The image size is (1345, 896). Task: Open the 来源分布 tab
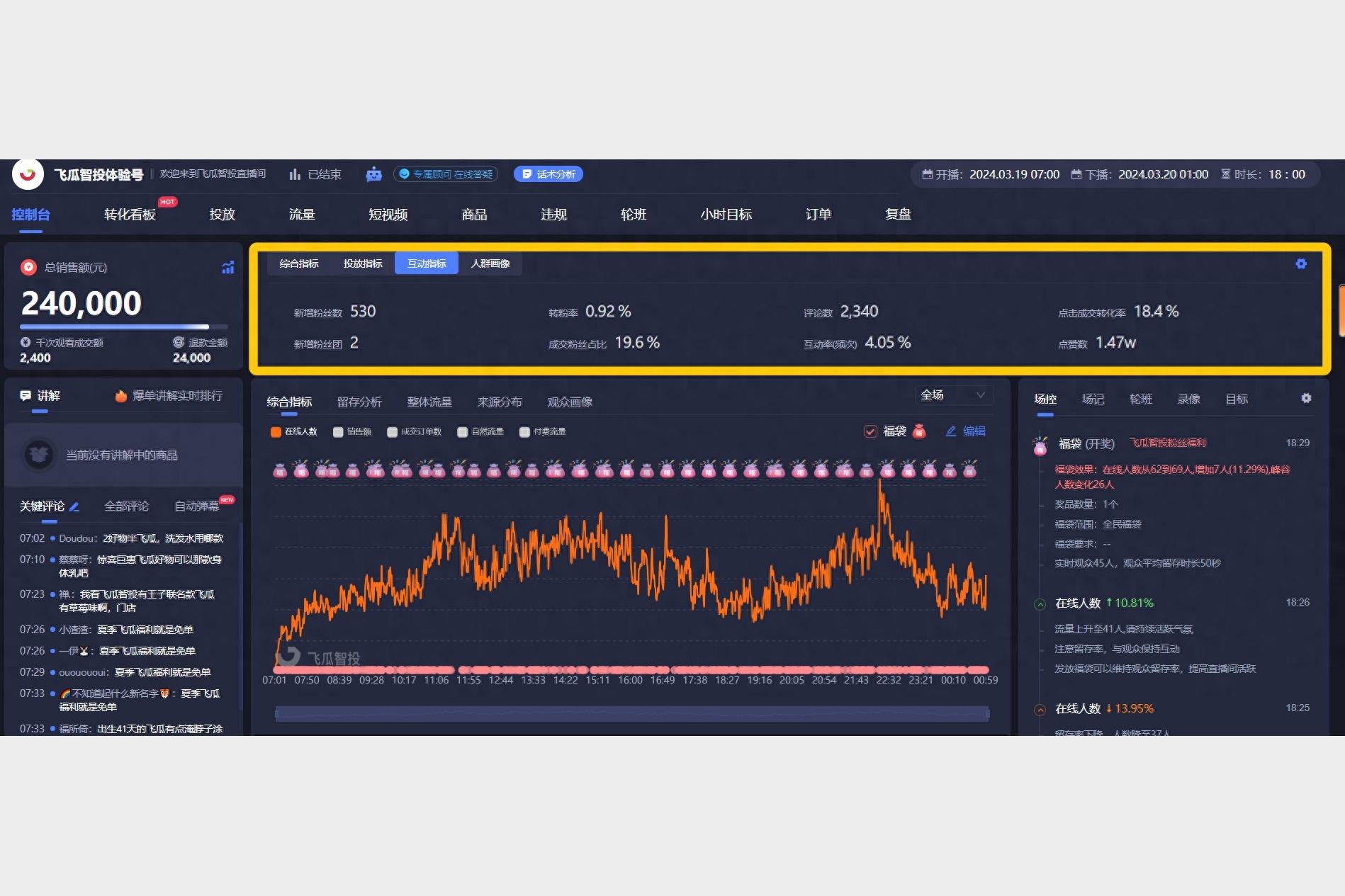point(500,402)
